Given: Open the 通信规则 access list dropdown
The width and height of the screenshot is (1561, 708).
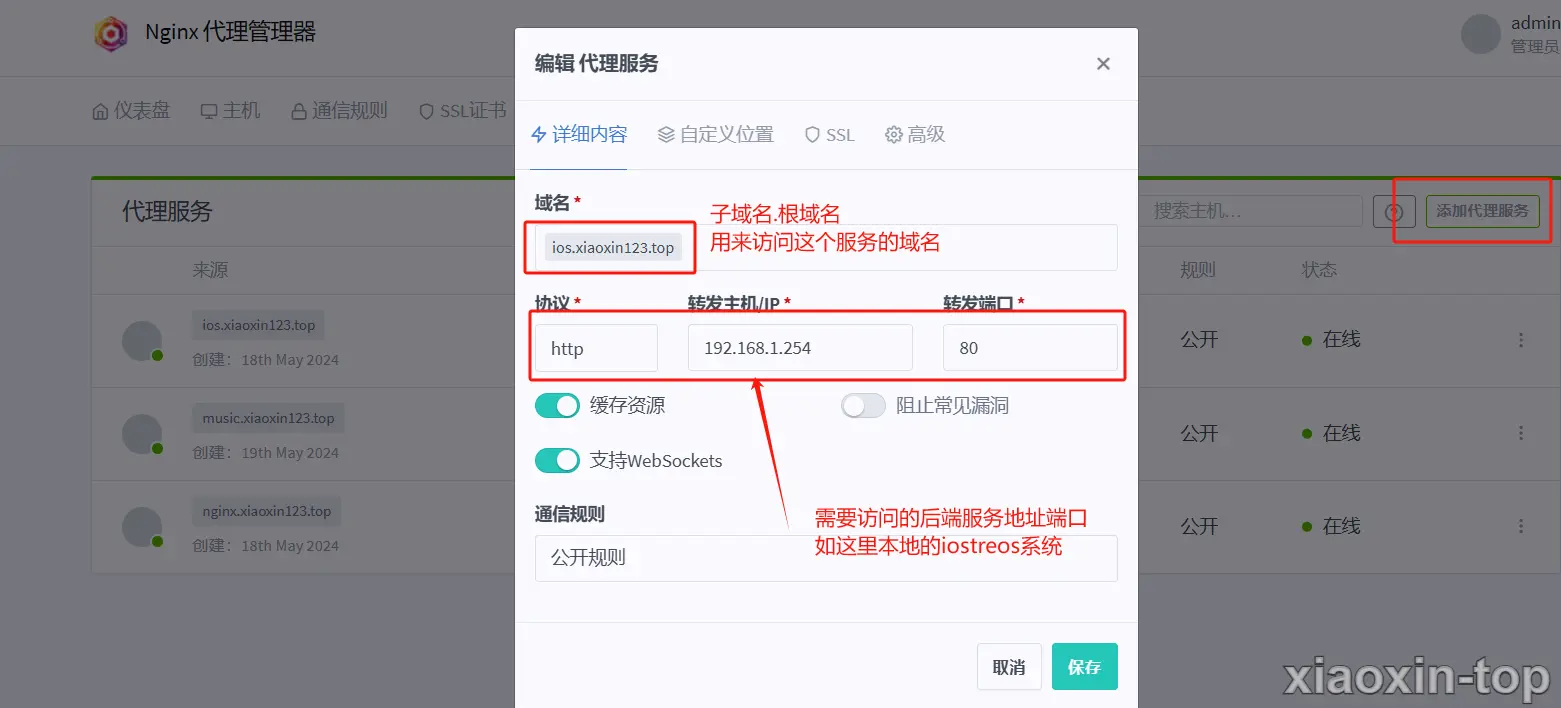Looking at the screenshot, I should tap(826, 557).
